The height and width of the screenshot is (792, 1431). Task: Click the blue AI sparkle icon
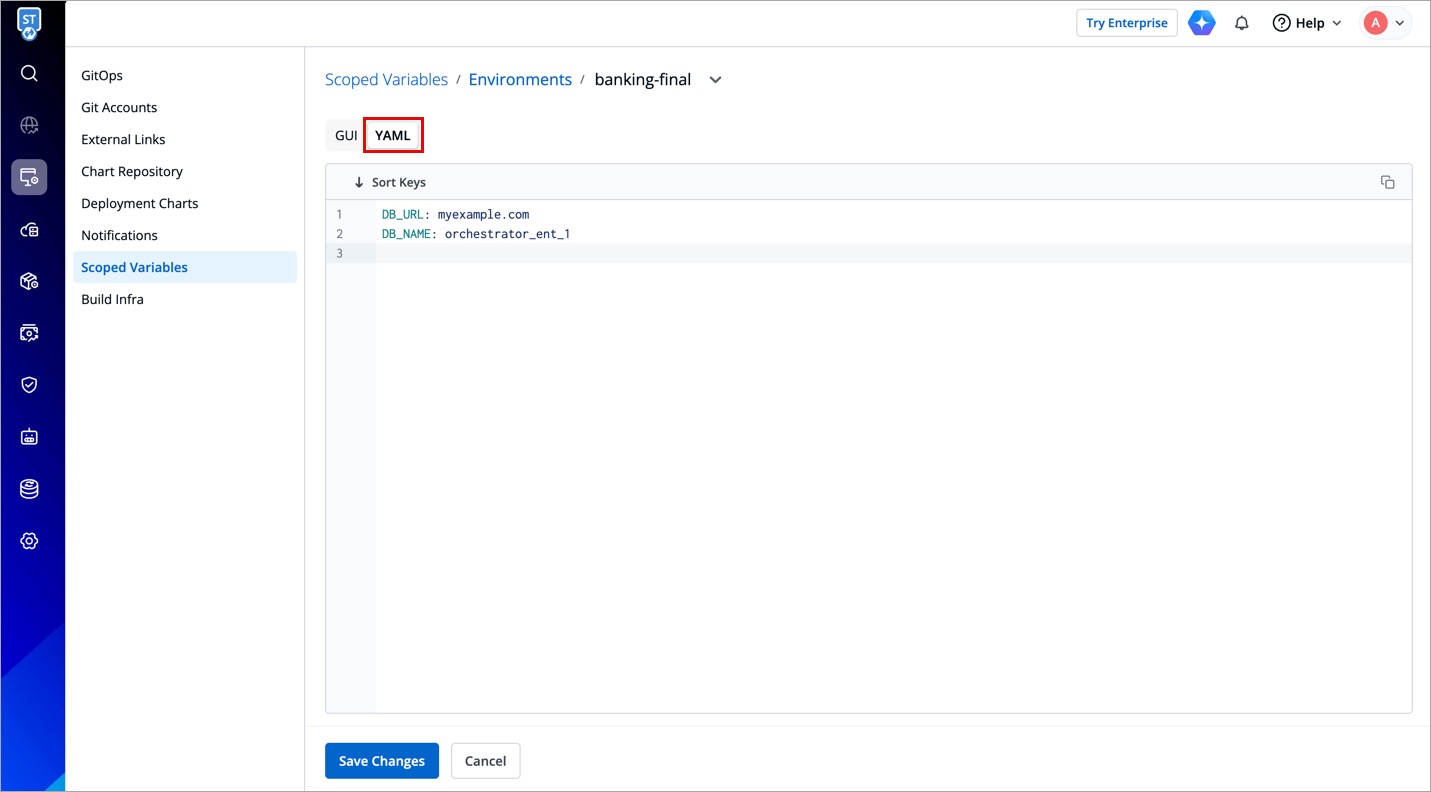pos(1201,23)
